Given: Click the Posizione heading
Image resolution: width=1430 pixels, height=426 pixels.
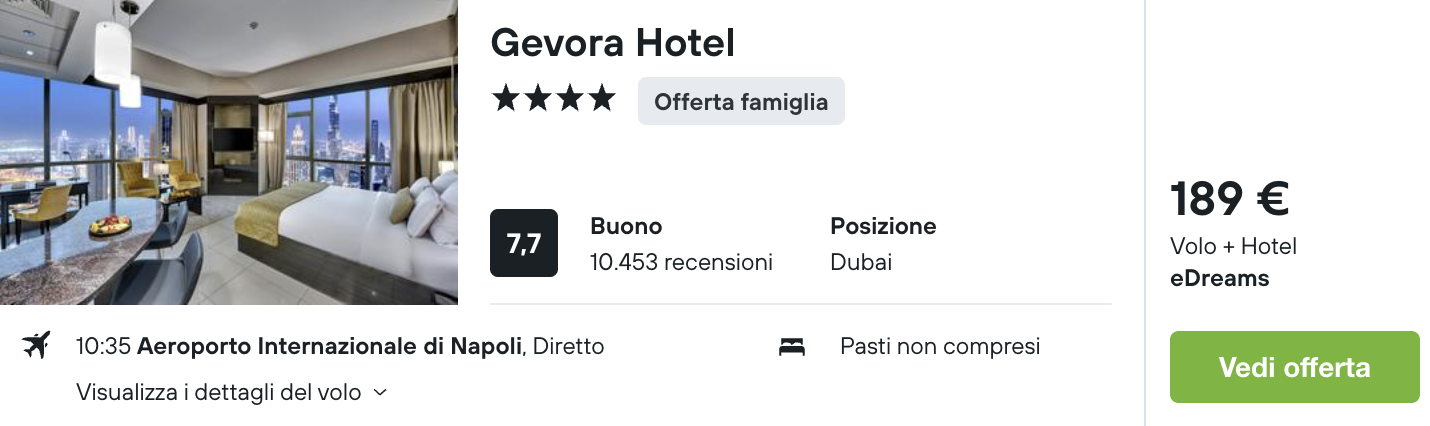Looking at the screenshot, I should [x=883, y=226].
